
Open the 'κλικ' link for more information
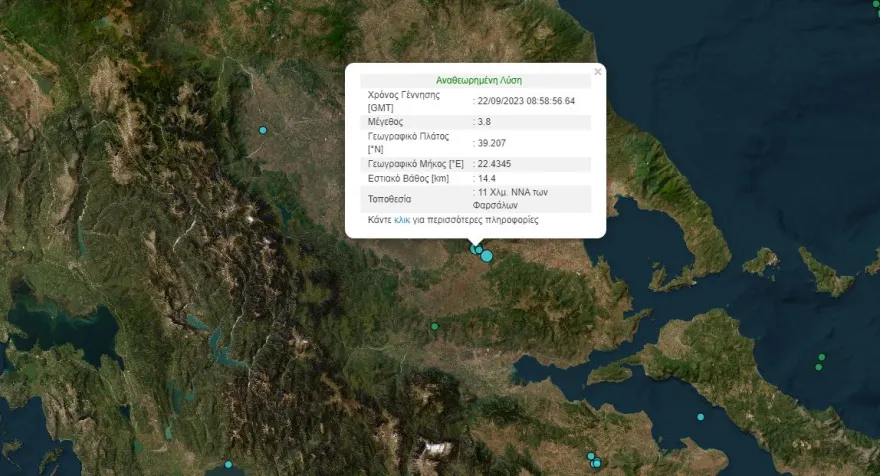coord(402,219)
